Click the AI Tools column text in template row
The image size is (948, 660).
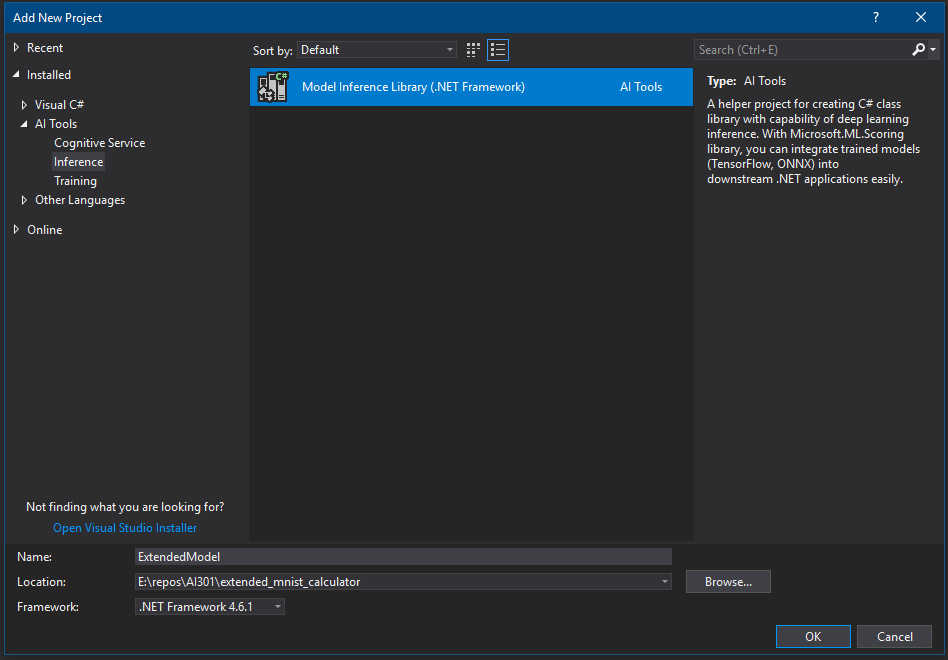tap(641, 87)
